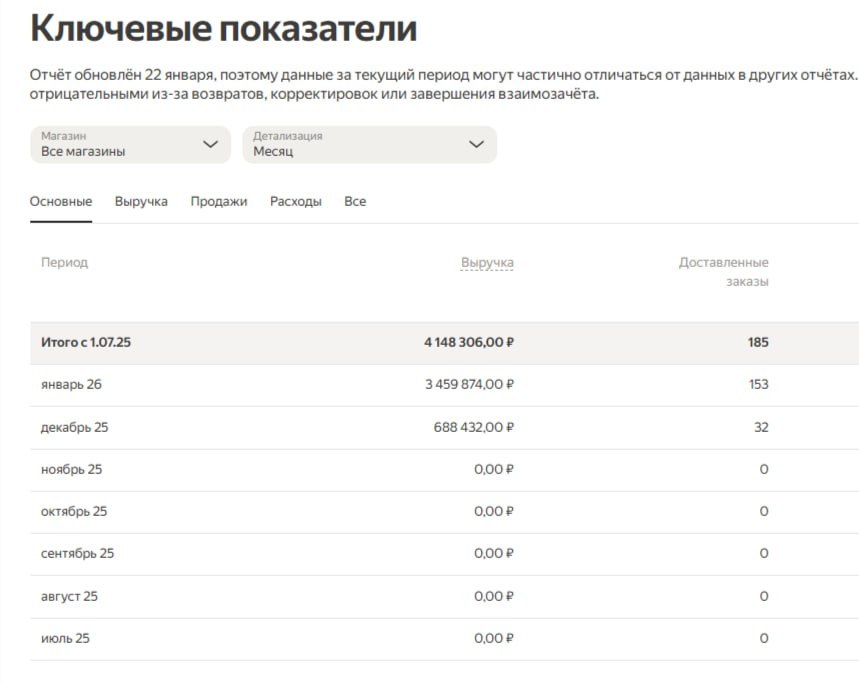859x683 pixels.
Task: Select the Итого с 1.07.25 row label
Action: pyautogui.click(x=86, y=342)
